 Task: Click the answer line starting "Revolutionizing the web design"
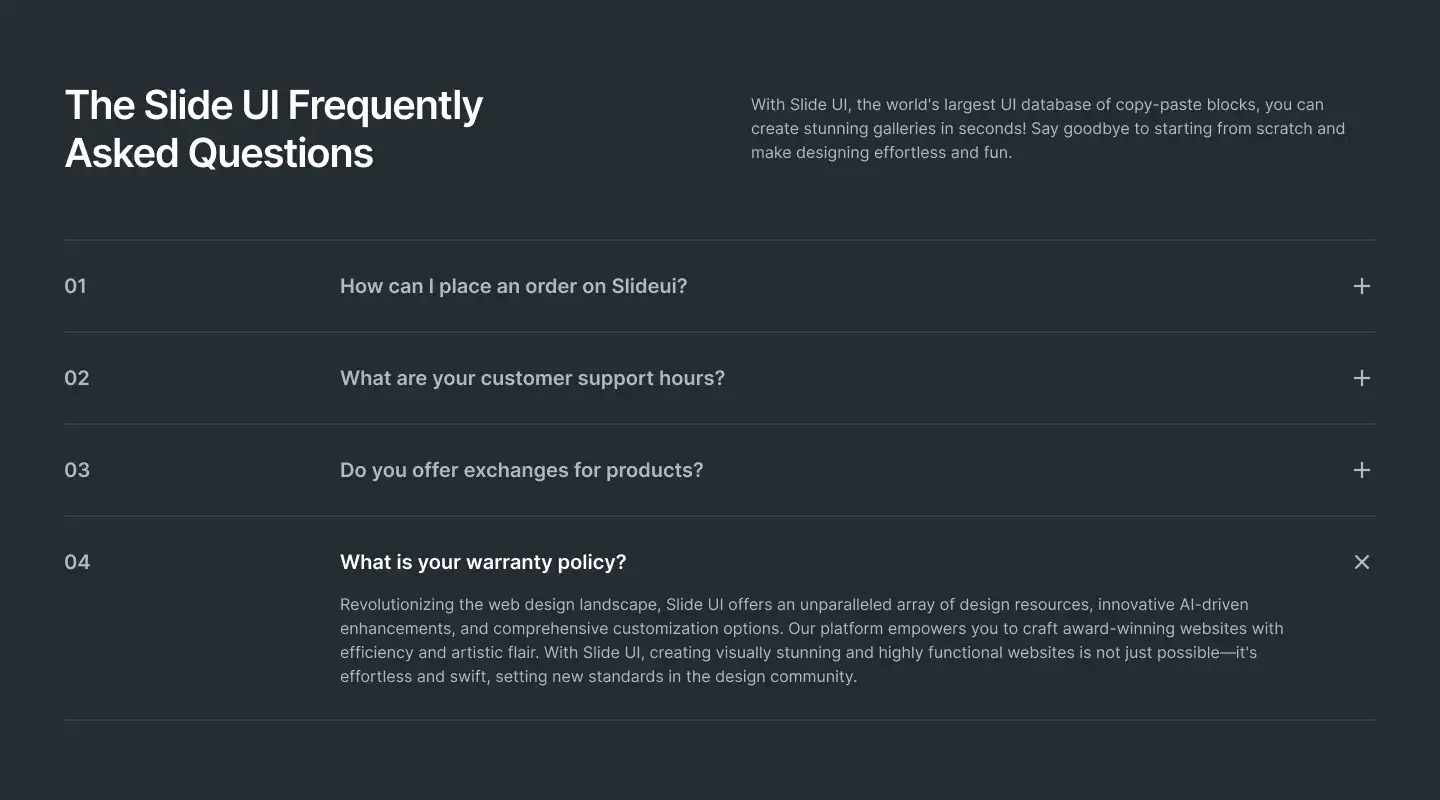(x=794, y=604)
